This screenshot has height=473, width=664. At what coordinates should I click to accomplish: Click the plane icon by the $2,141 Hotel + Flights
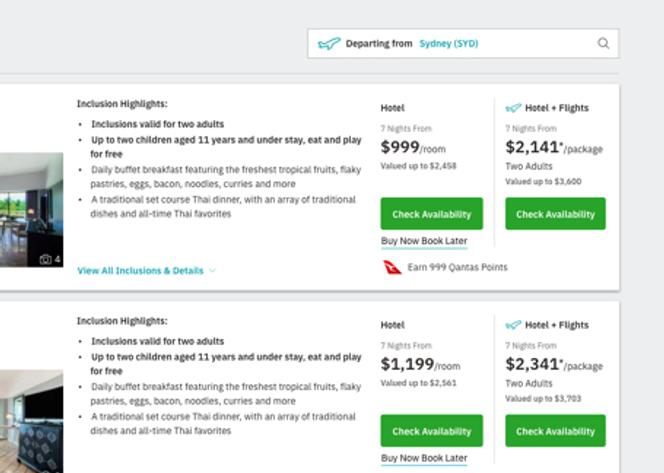[513, 108]
